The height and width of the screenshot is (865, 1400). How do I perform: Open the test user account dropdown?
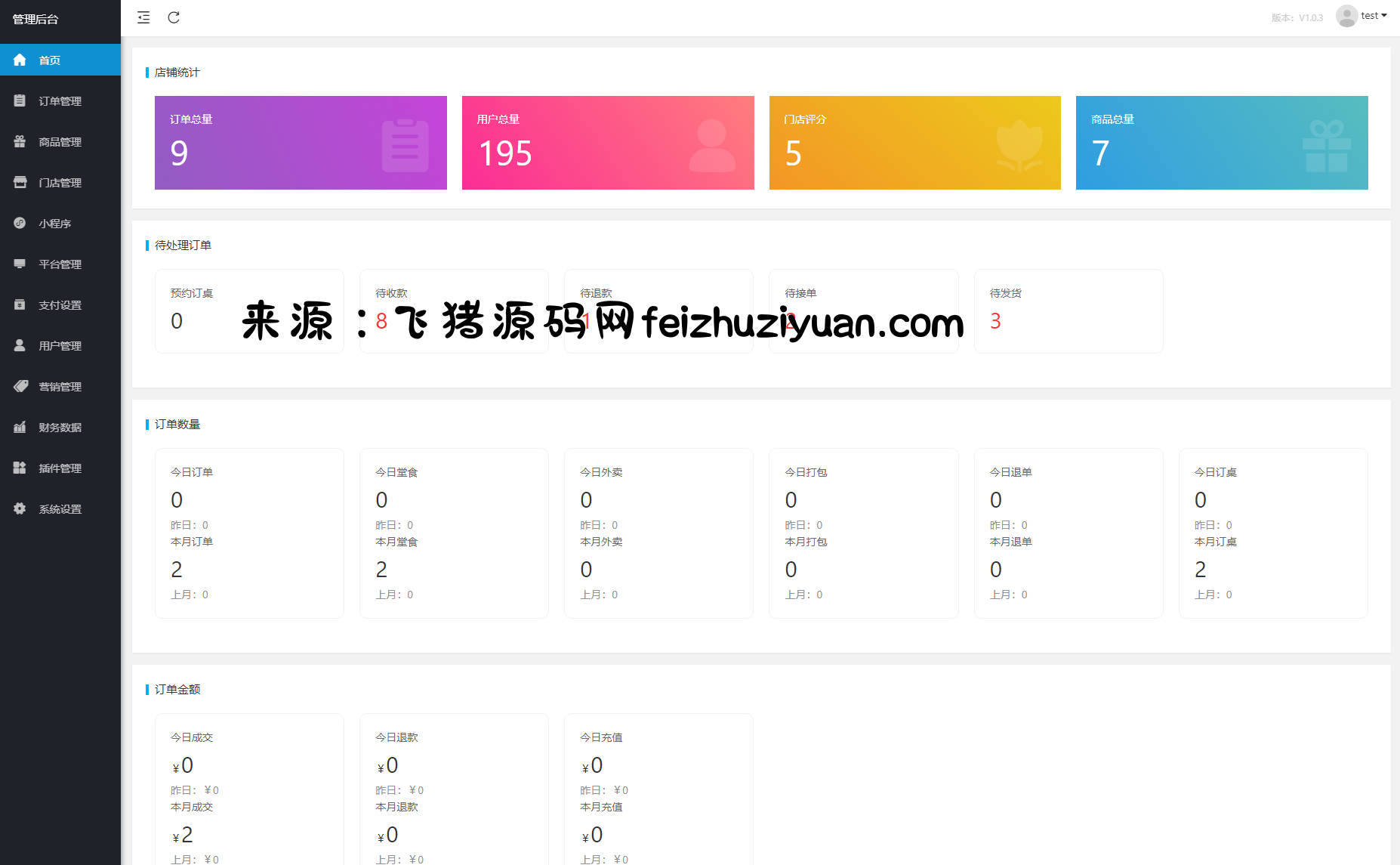coord(1374,16)
